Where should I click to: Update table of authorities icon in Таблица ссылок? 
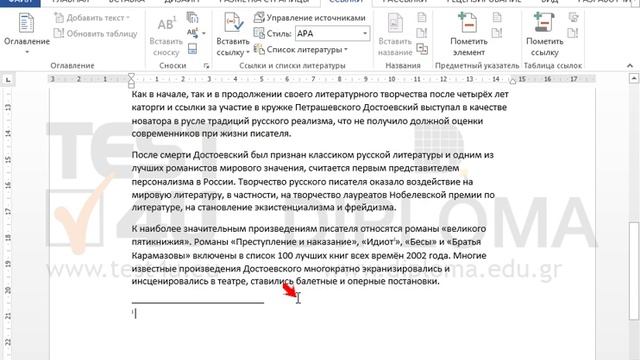coord(573,33)
